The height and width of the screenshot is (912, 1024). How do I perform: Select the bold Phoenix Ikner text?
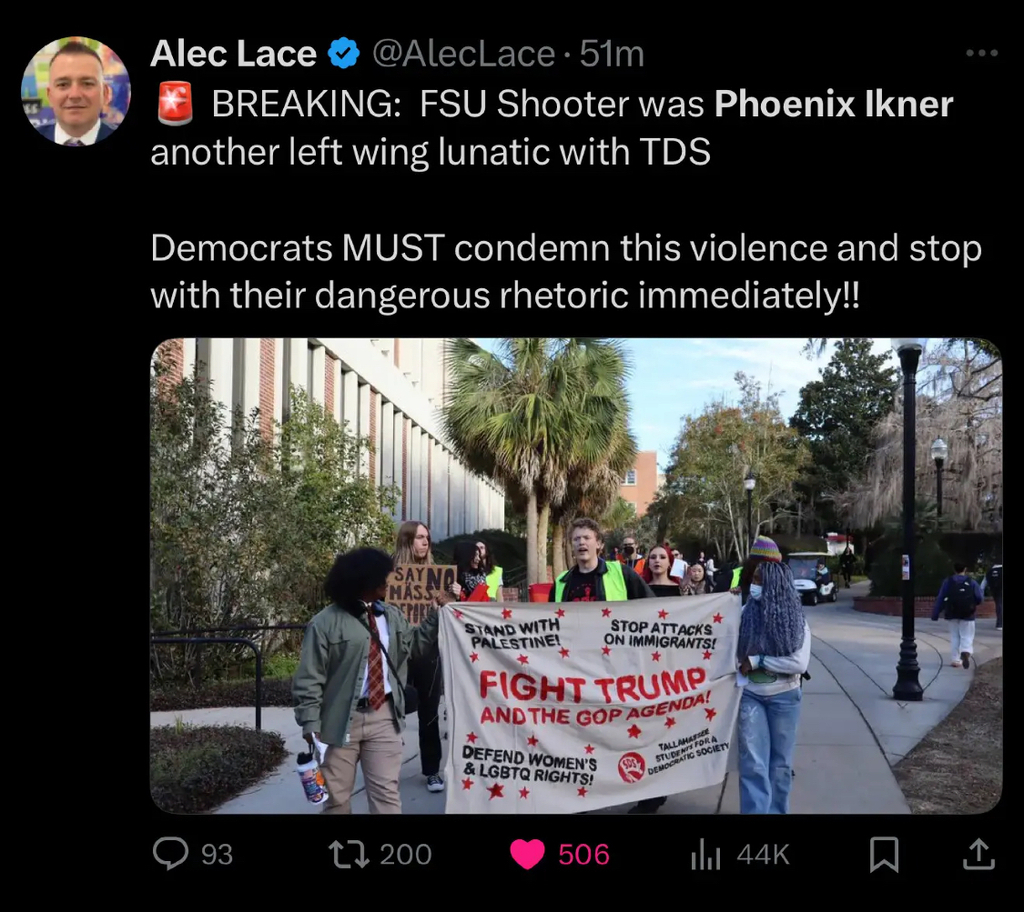click(833, 103)
